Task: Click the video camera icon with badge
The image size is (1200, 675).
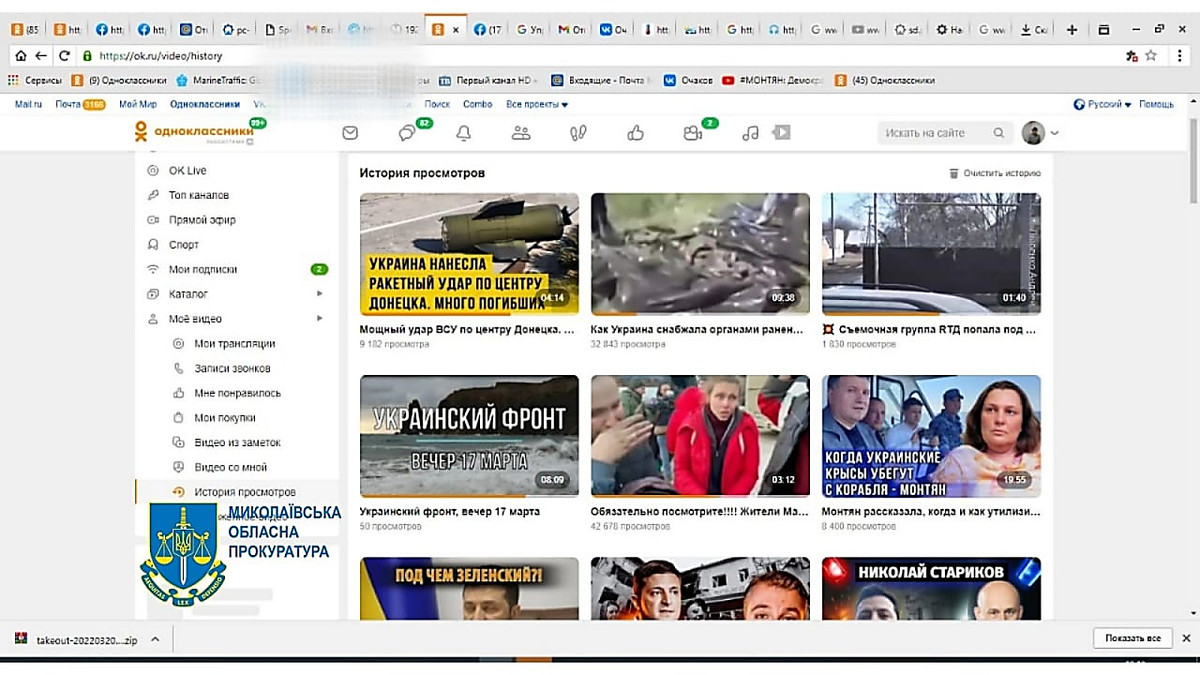Action: 693,133
